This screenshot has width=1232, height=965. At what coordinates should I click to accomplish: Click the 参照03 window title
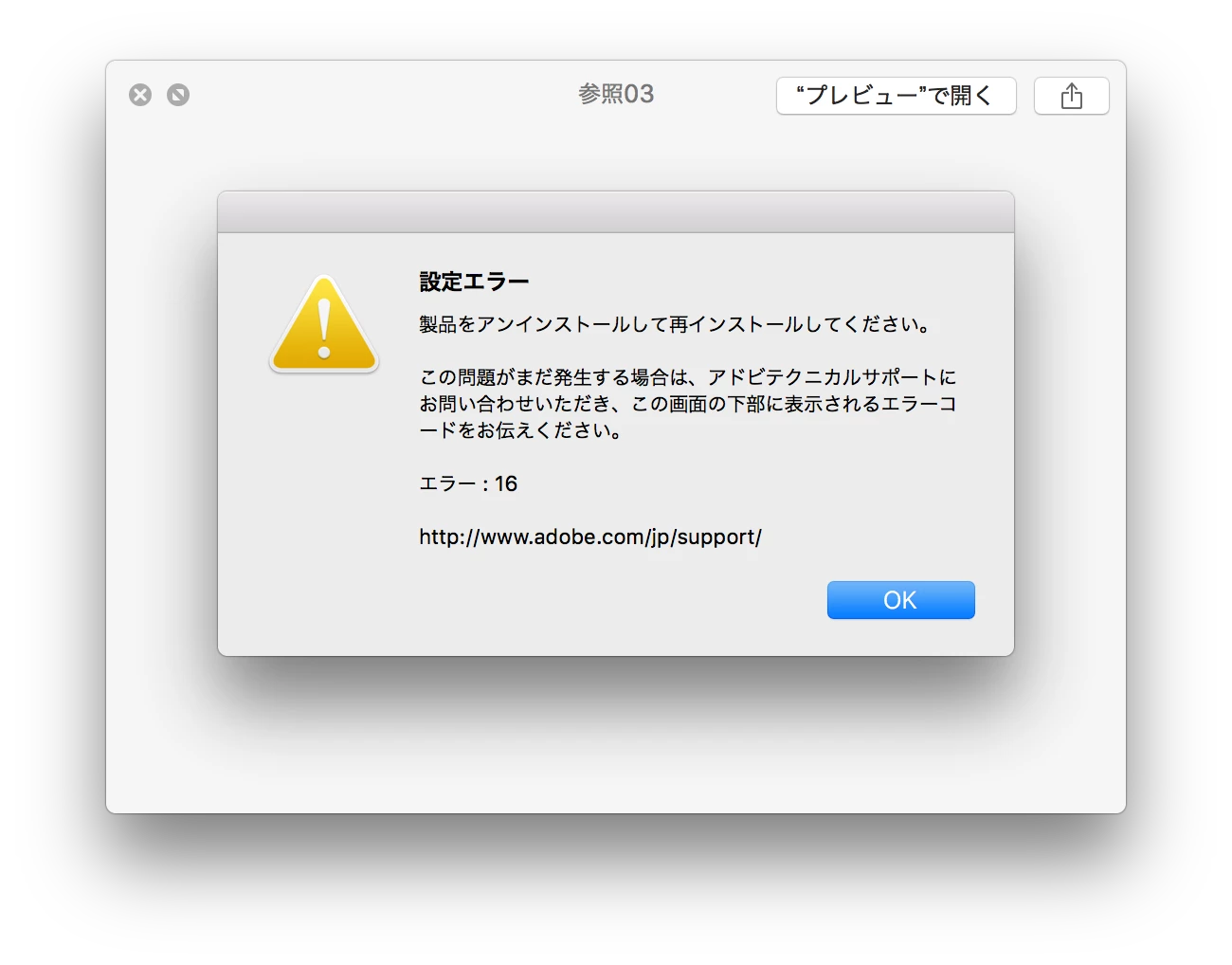616,94
